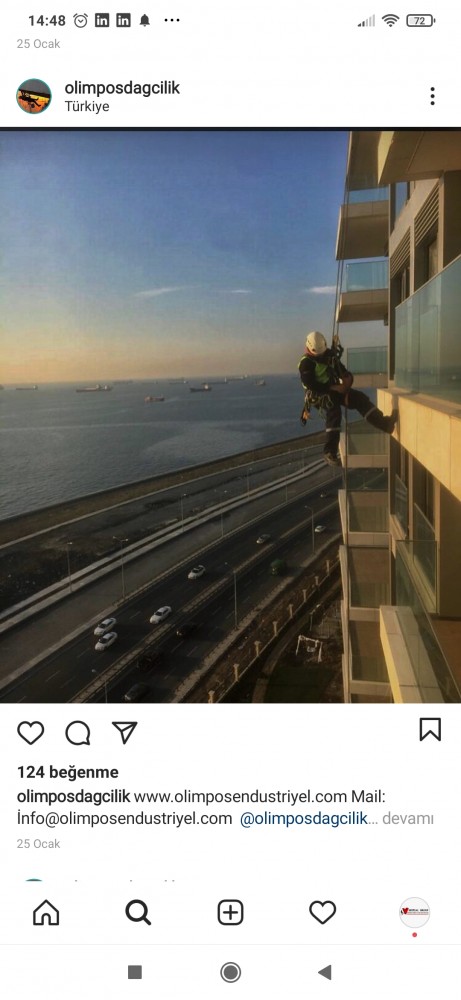Tap Android back navigation triangle

click(x=325, y=972)
